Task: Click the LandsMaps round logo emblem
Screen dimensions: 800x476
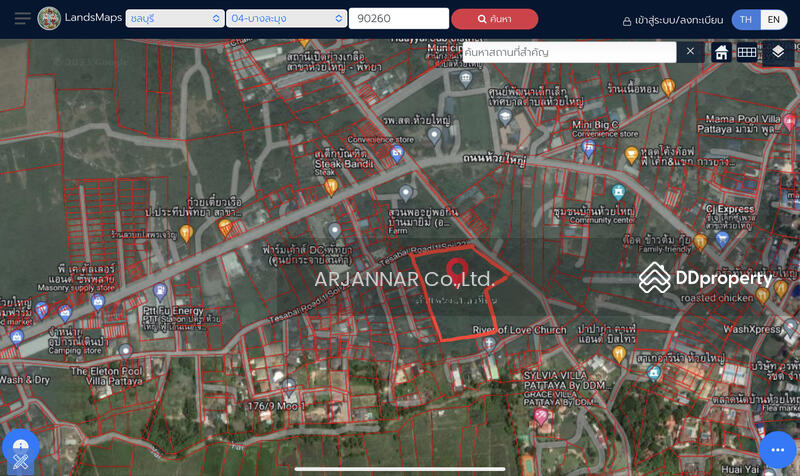Action: point(48,18)
